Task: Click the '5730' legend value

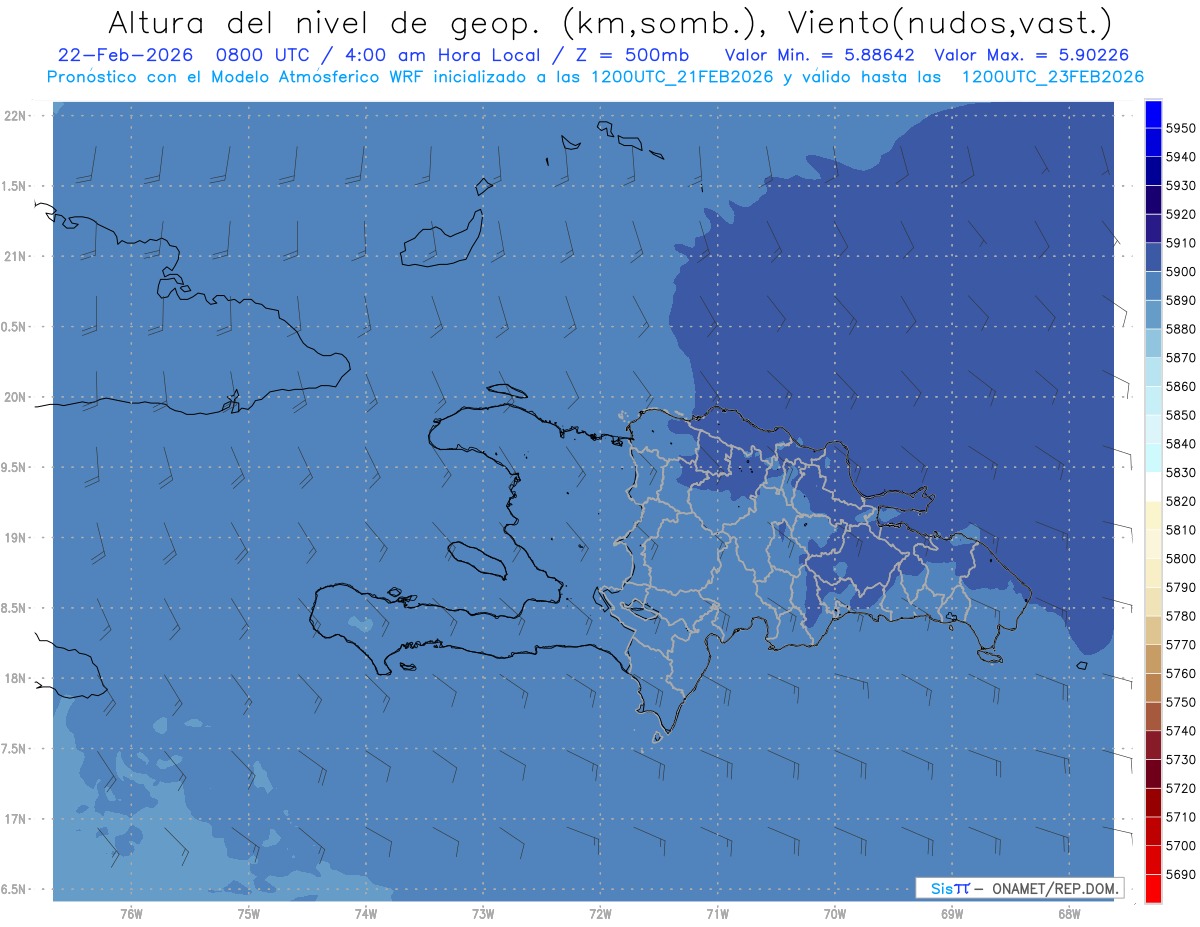Action: tap(1180, 759)
